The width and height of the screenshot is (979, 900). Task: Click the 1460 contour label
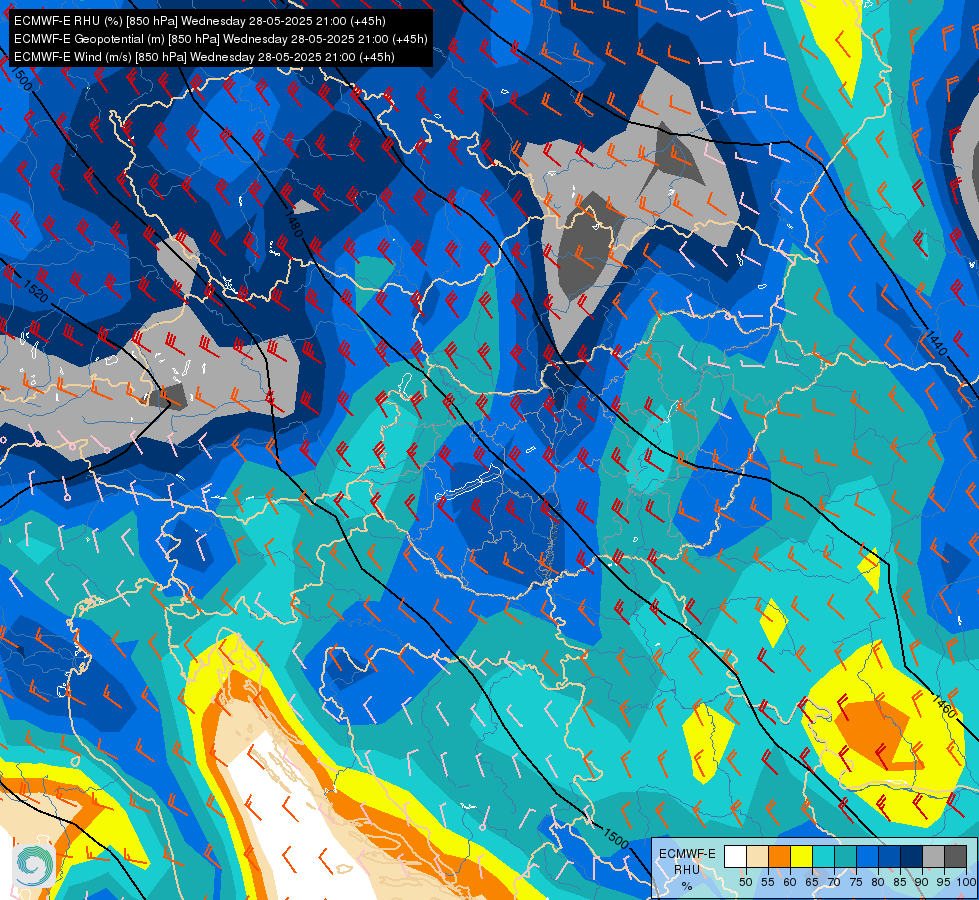tap(943, 705)
